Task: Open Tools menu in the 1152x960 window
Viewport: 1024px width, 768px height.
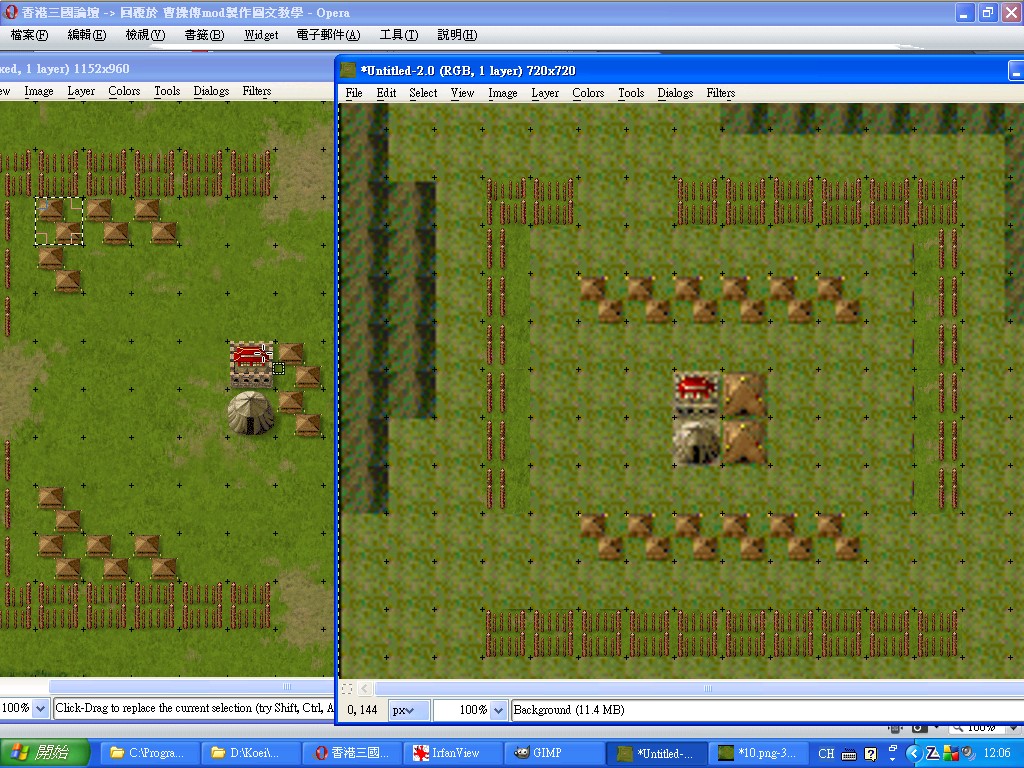Action: 167,91
